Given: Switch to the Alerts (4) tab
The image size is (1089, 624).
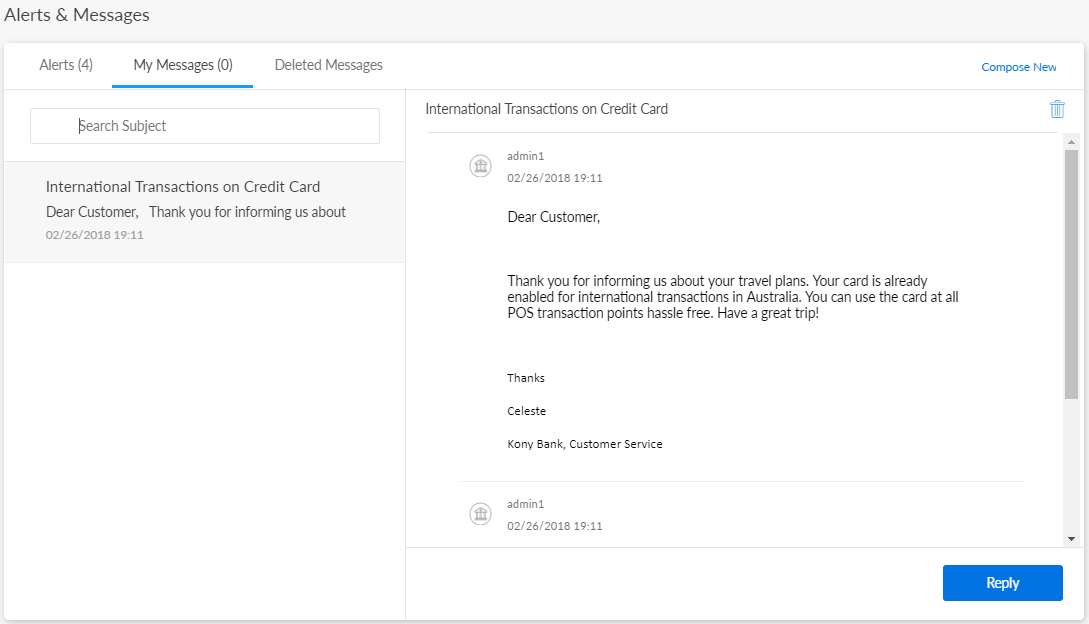Looking at the screenshot, I should coord(66,65).
